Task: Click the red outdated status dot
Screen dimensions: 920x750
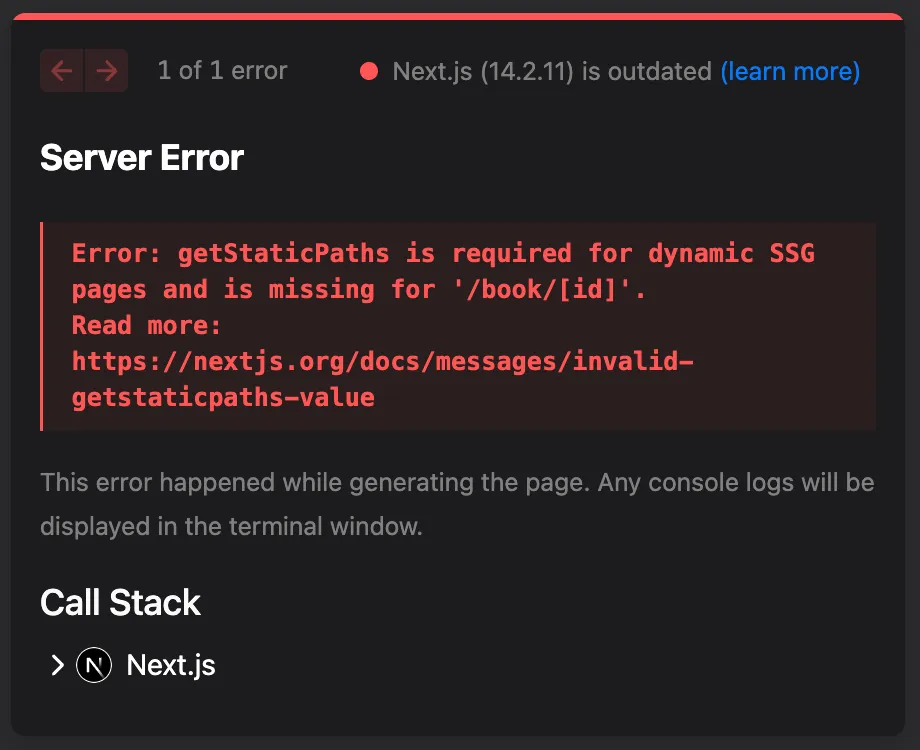Action: (x=369, y=72)
